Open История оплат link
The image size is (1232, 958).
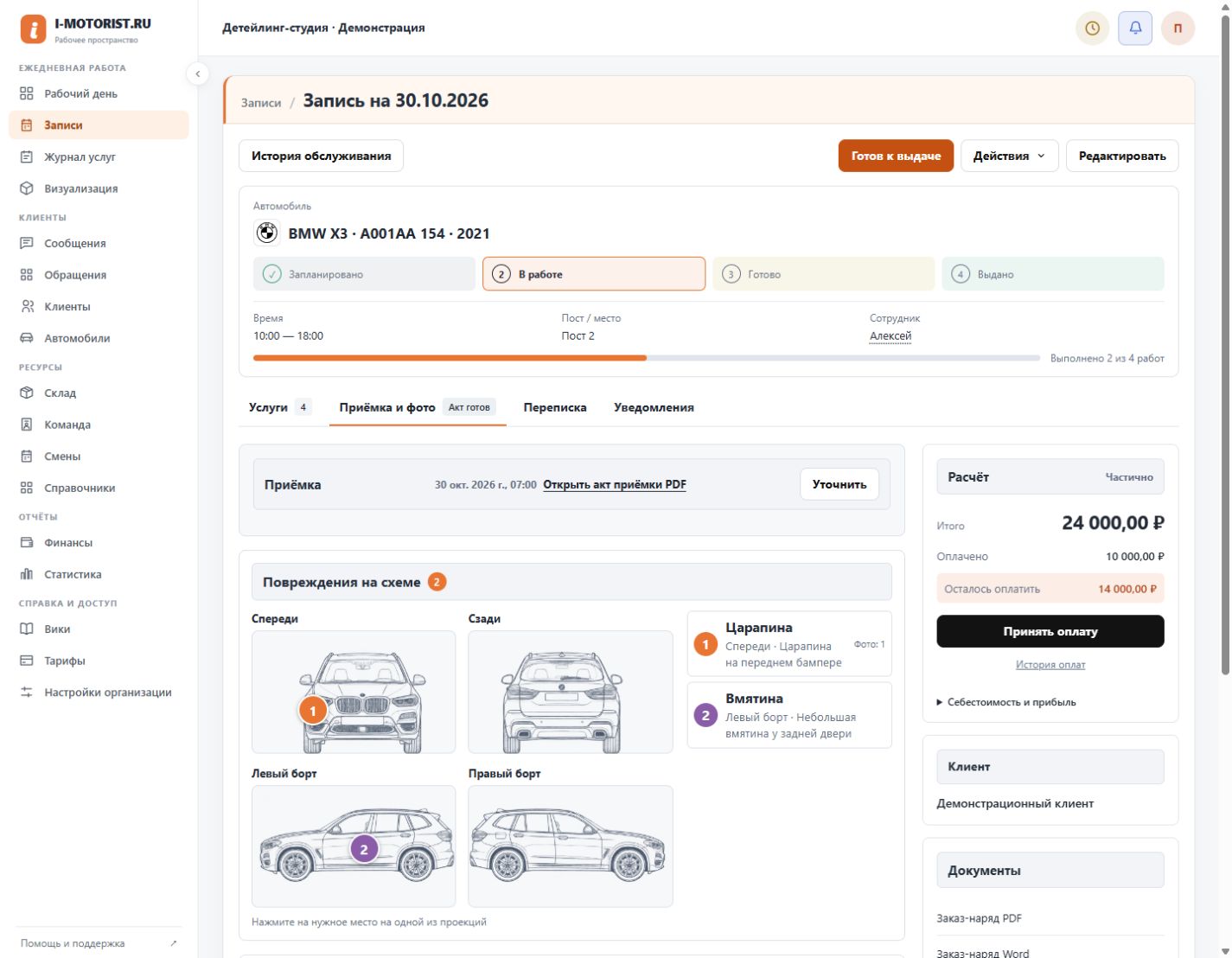[1050, 665]
